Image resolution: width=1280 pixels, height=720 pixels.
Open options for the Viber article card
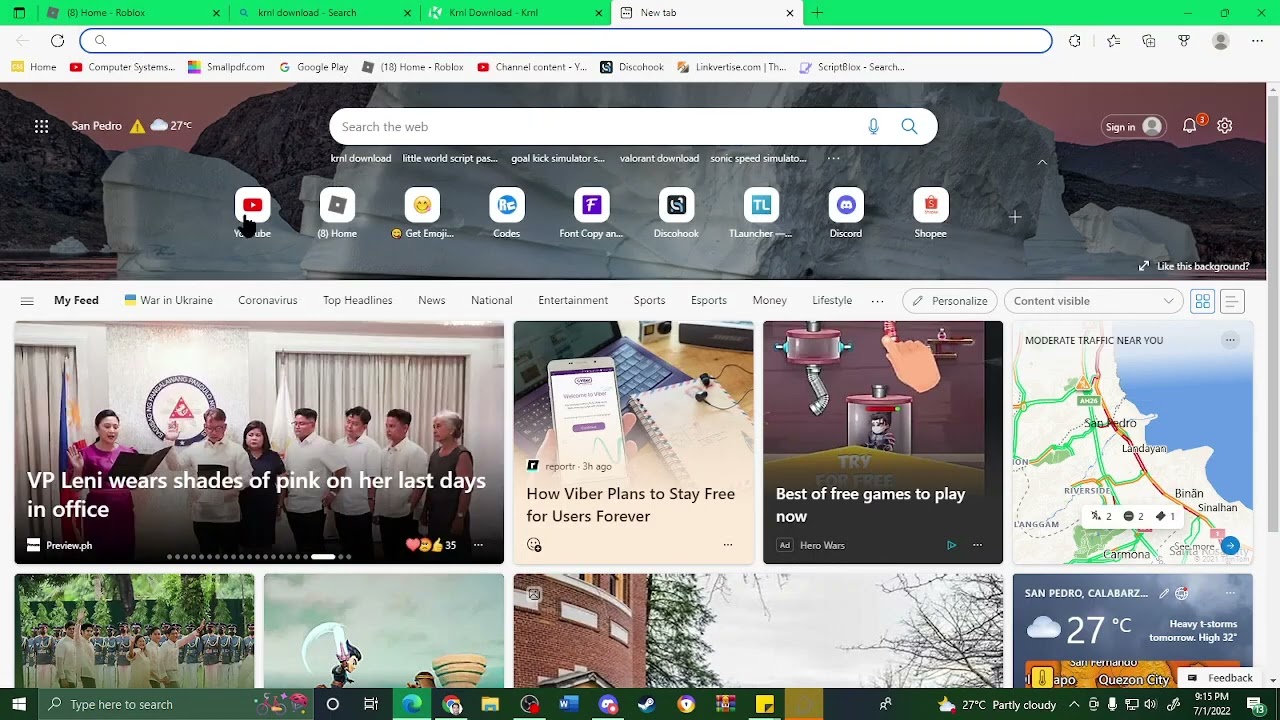click(x=728, y=545)
